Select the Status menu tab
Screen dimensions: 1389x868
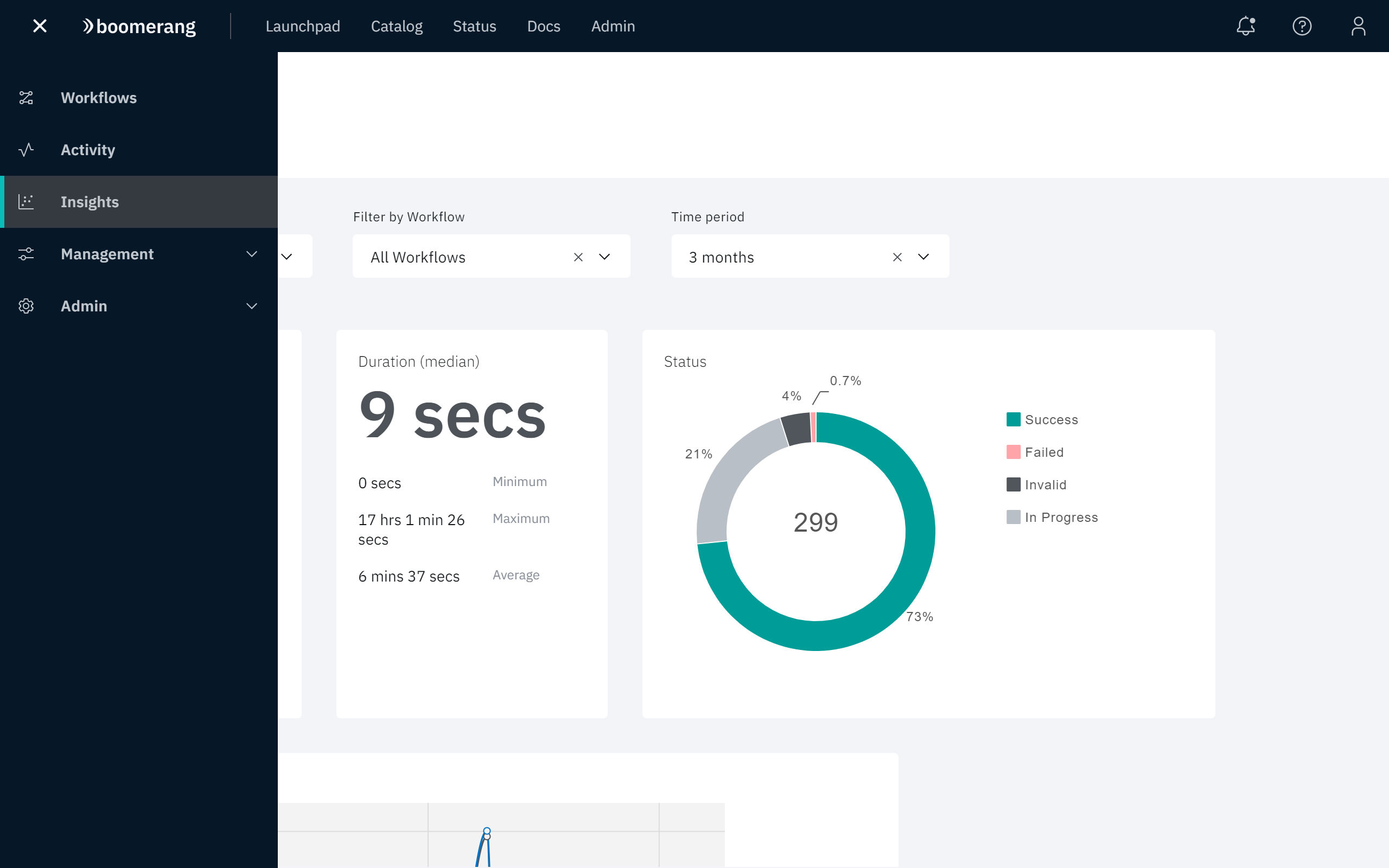click(474, 26)
